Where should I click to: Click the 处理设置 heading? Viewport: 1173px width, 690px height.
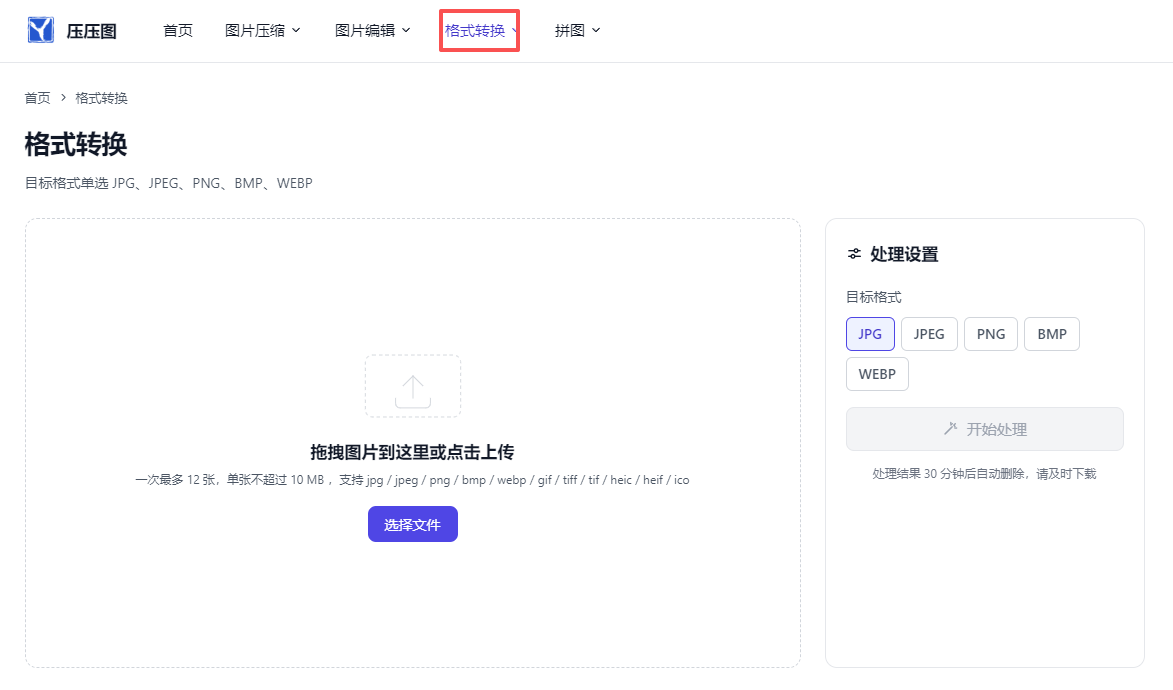[904, 254]
